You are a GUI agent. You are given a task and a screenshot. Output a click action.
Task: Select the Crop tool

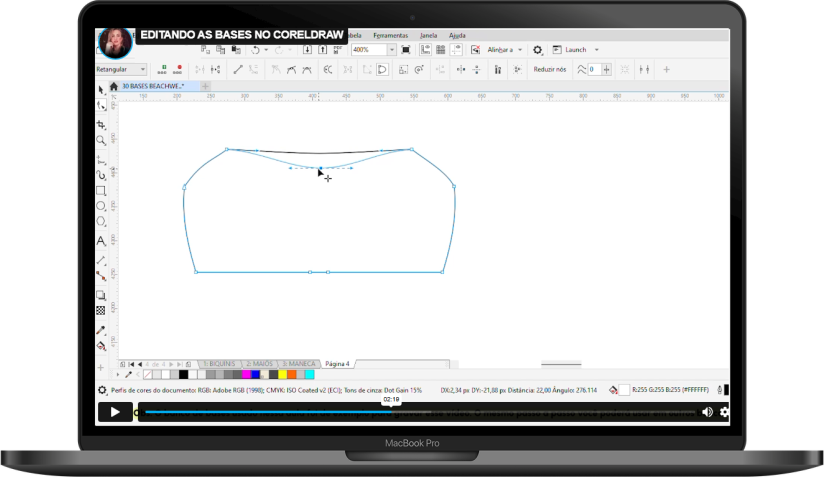pos(101,125)
